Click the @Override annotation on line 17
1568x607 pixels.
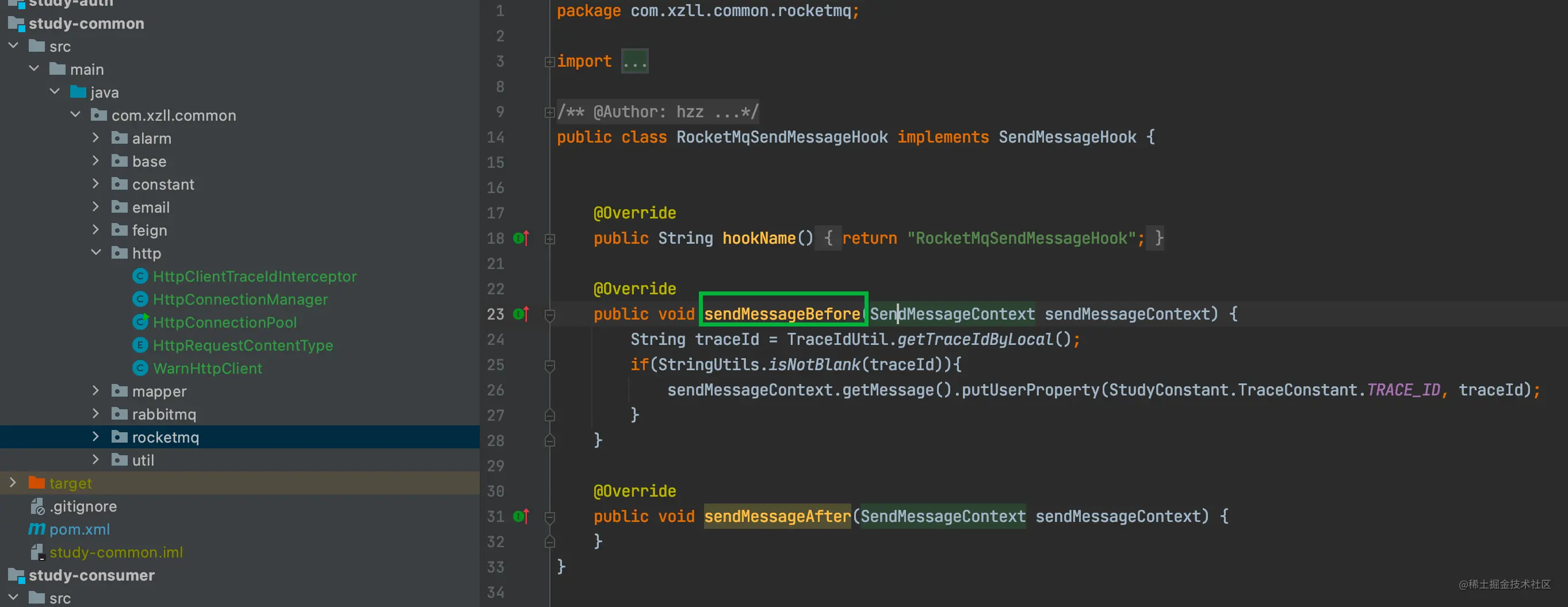pyautogui.click(x=635, y=213)
